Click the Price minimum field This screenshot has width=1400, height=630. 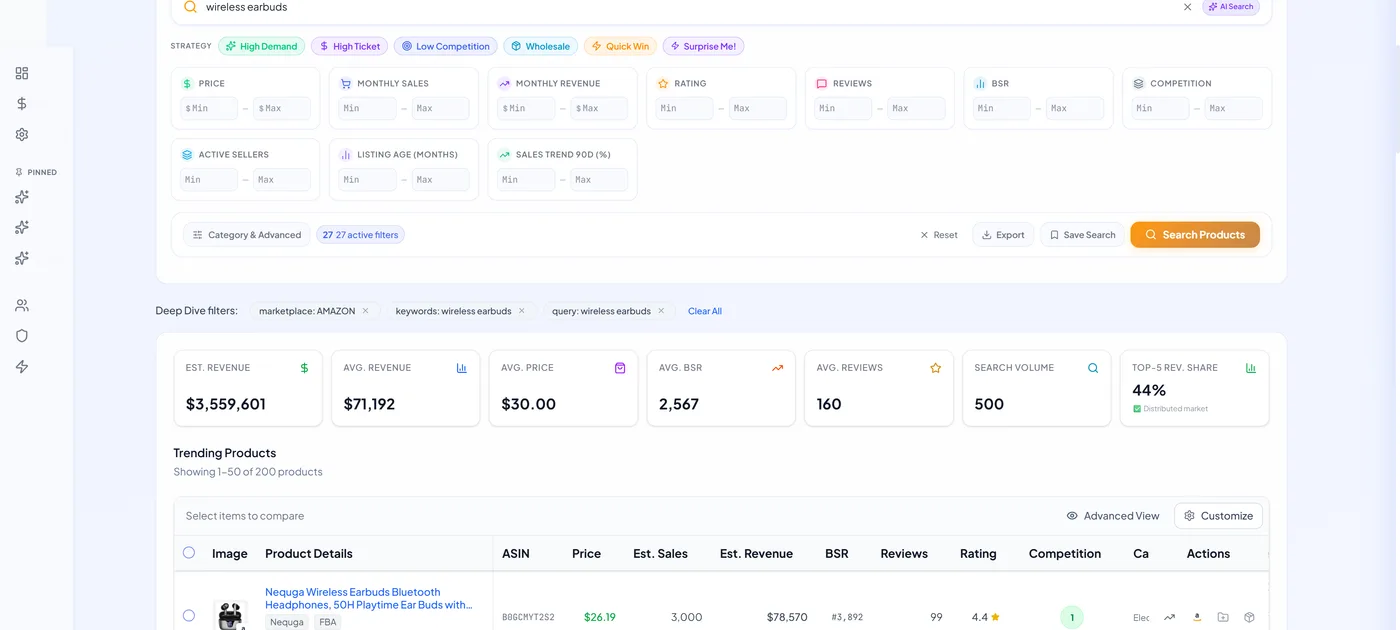(x=209, y=108)
